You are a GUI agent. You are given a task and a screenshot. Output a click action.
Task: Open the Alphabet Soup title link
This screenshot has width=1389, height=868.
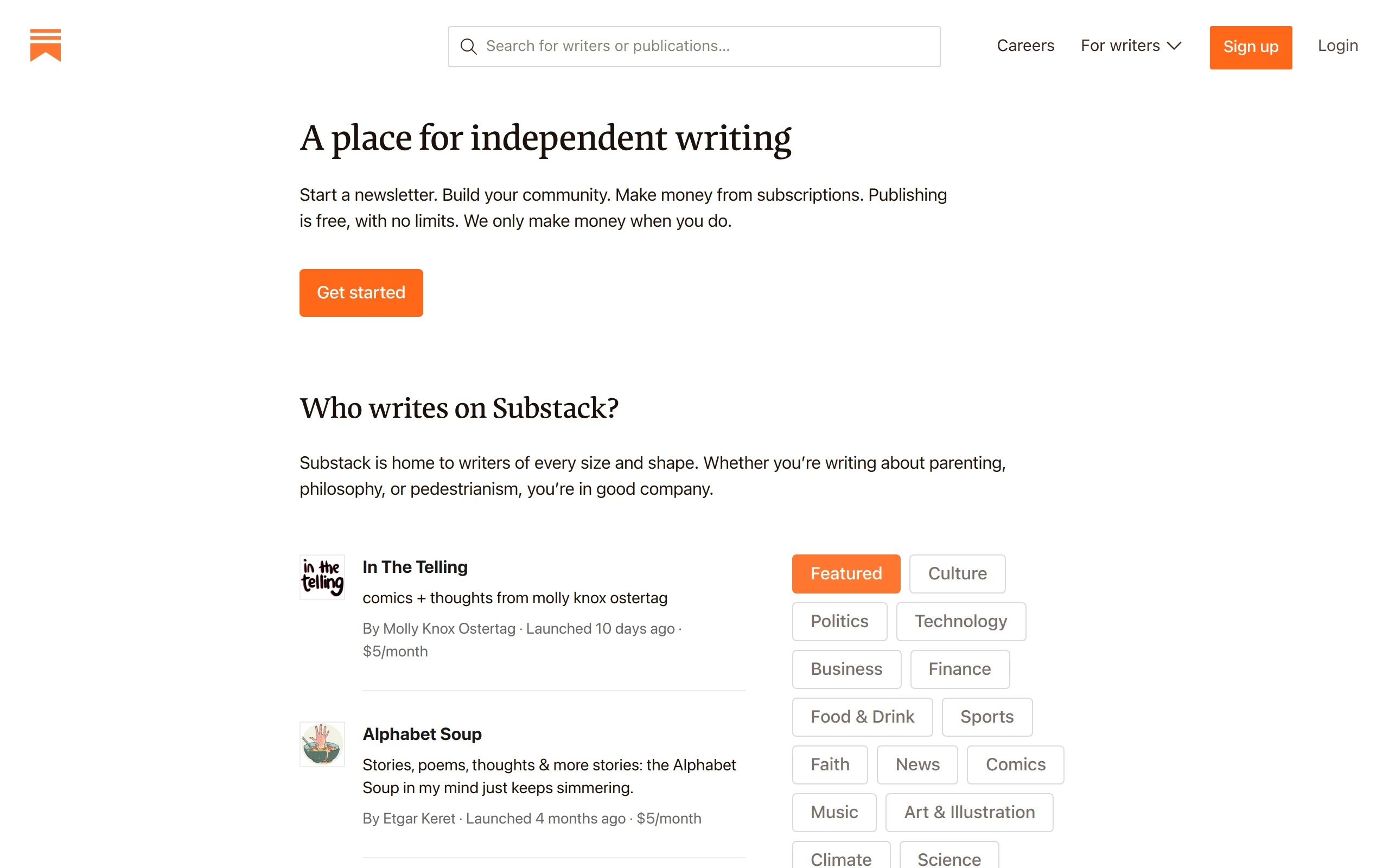pyautogui.click(x=422, y=734)
